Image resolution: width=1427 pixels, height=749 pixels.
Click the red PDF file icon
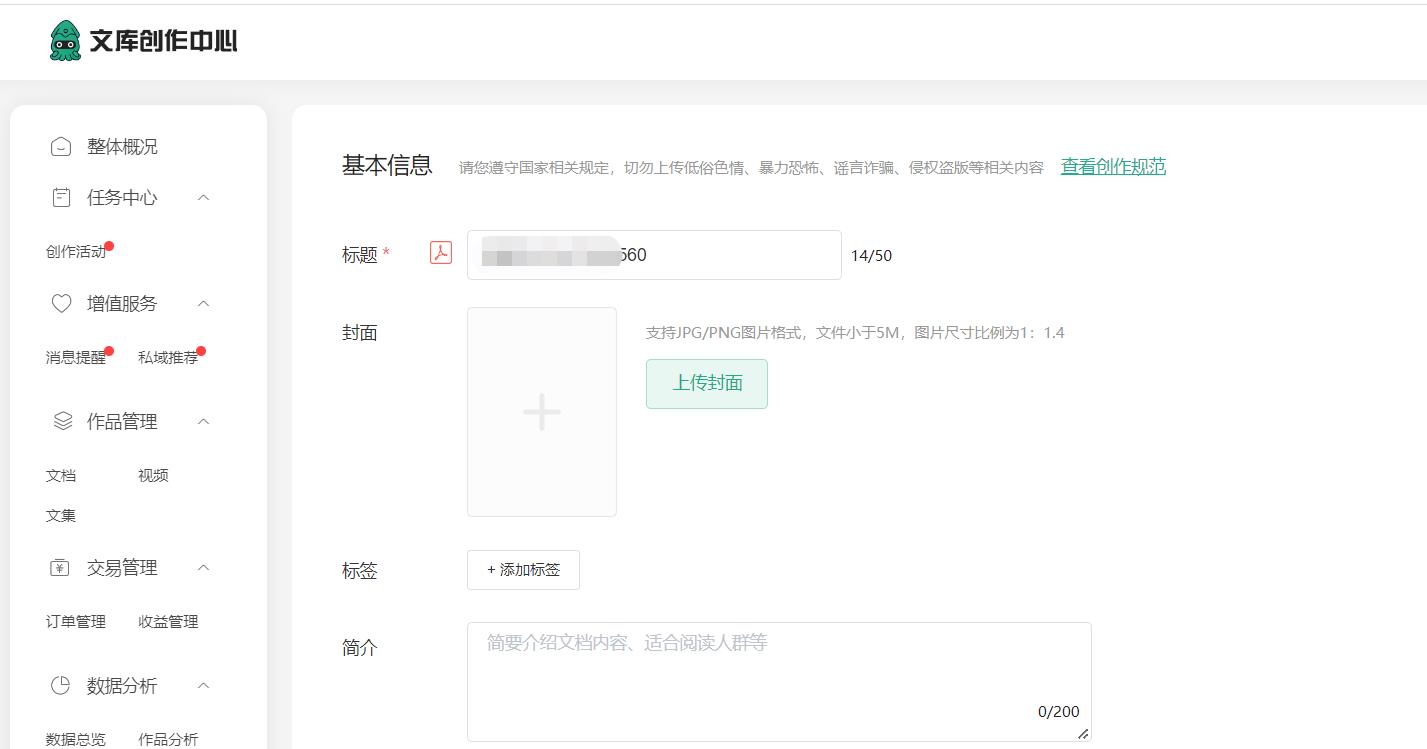click(x=441, y=253)
